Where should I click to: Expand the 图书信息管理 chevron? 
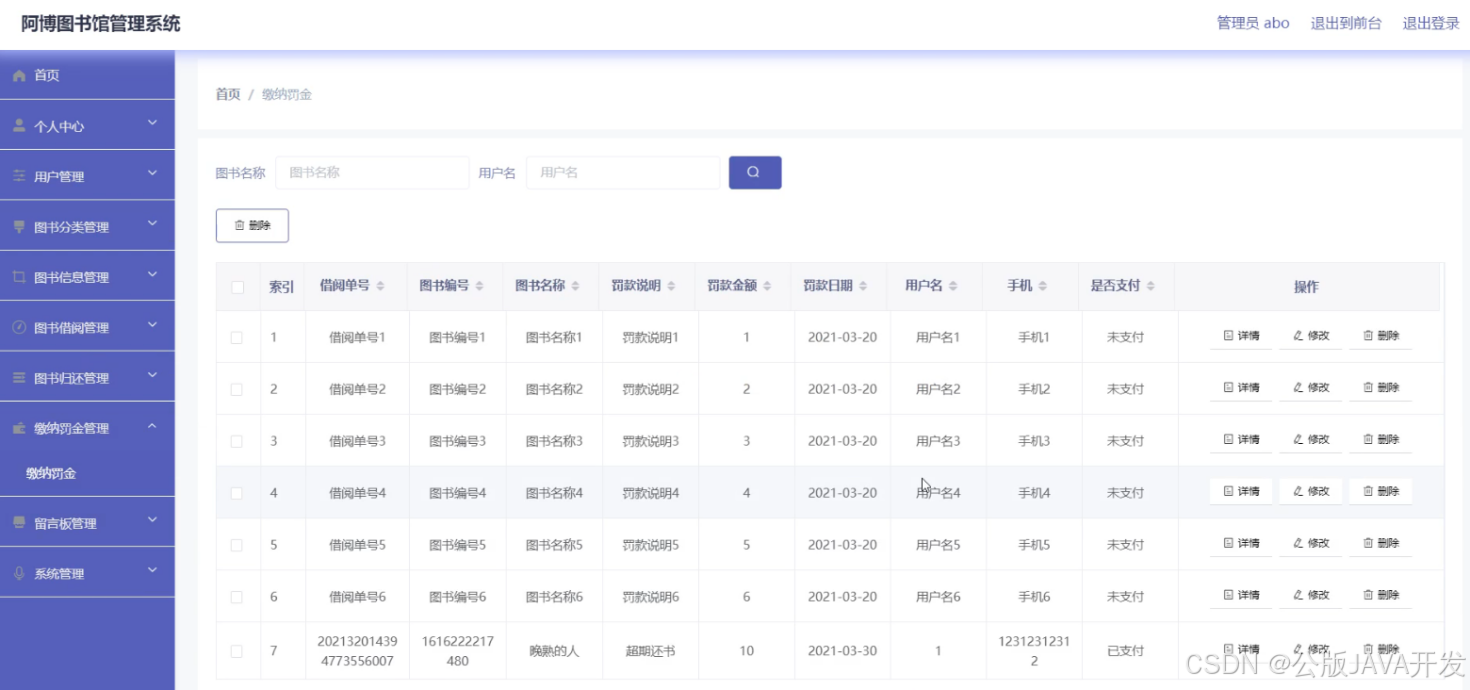point(152,274)
